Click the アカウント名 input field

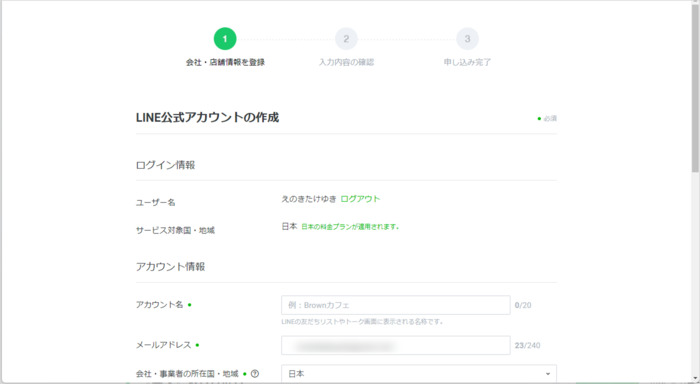click(x=396, y=305)
